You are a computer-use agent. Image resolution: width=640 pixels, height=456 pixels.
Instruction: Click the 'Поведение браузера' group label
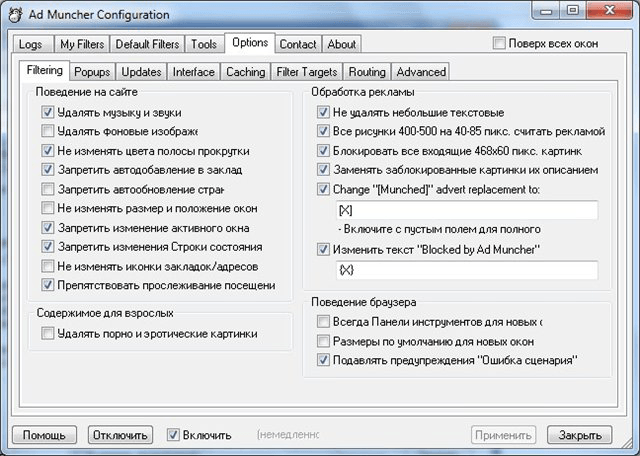[364, 302]
